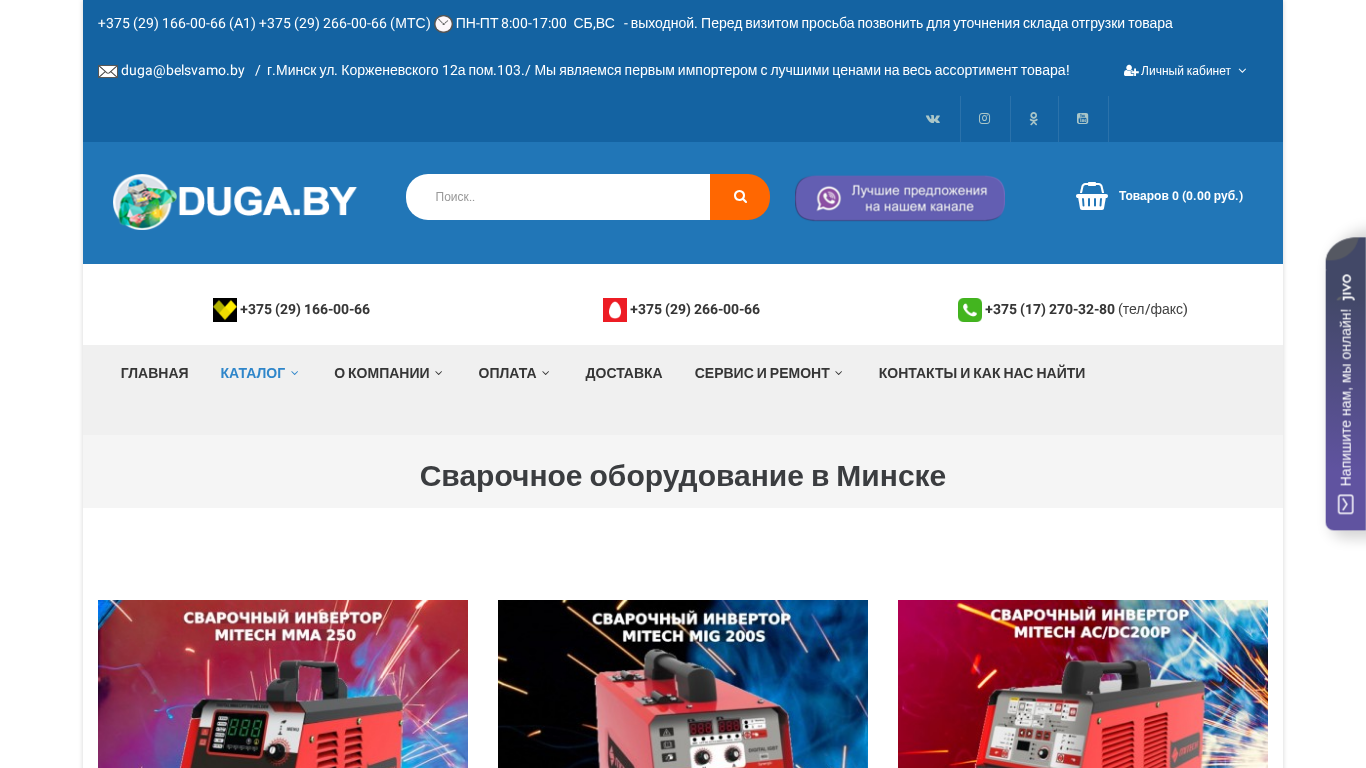Viewport: 1366px width, 768px height.
Task: Open the Odnoklassniki social icon
Action: coord(1034,119)
